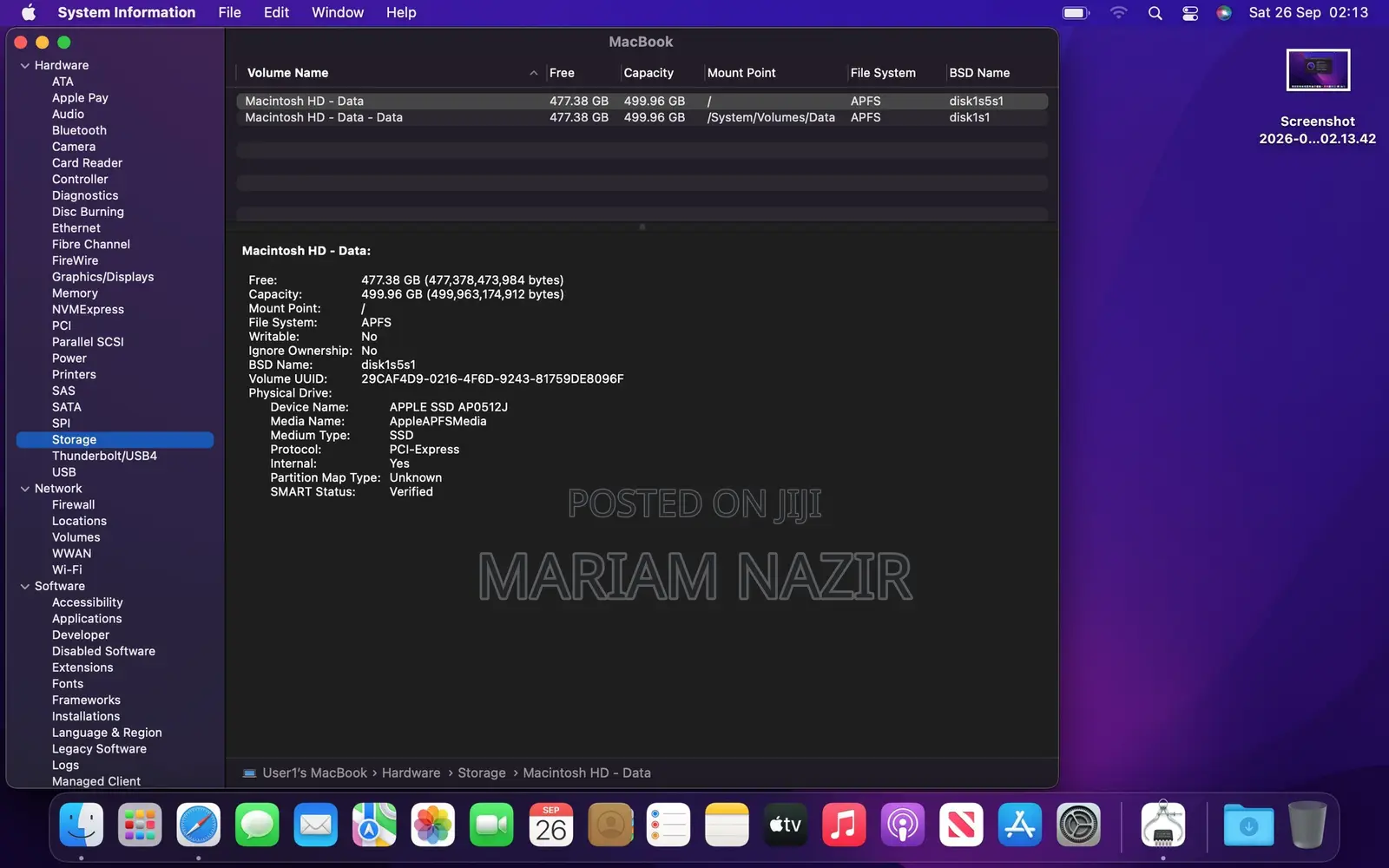Sort by File System column header
Image resolution: width=1389 pixels, height=868 pixels.
point(883,73)
